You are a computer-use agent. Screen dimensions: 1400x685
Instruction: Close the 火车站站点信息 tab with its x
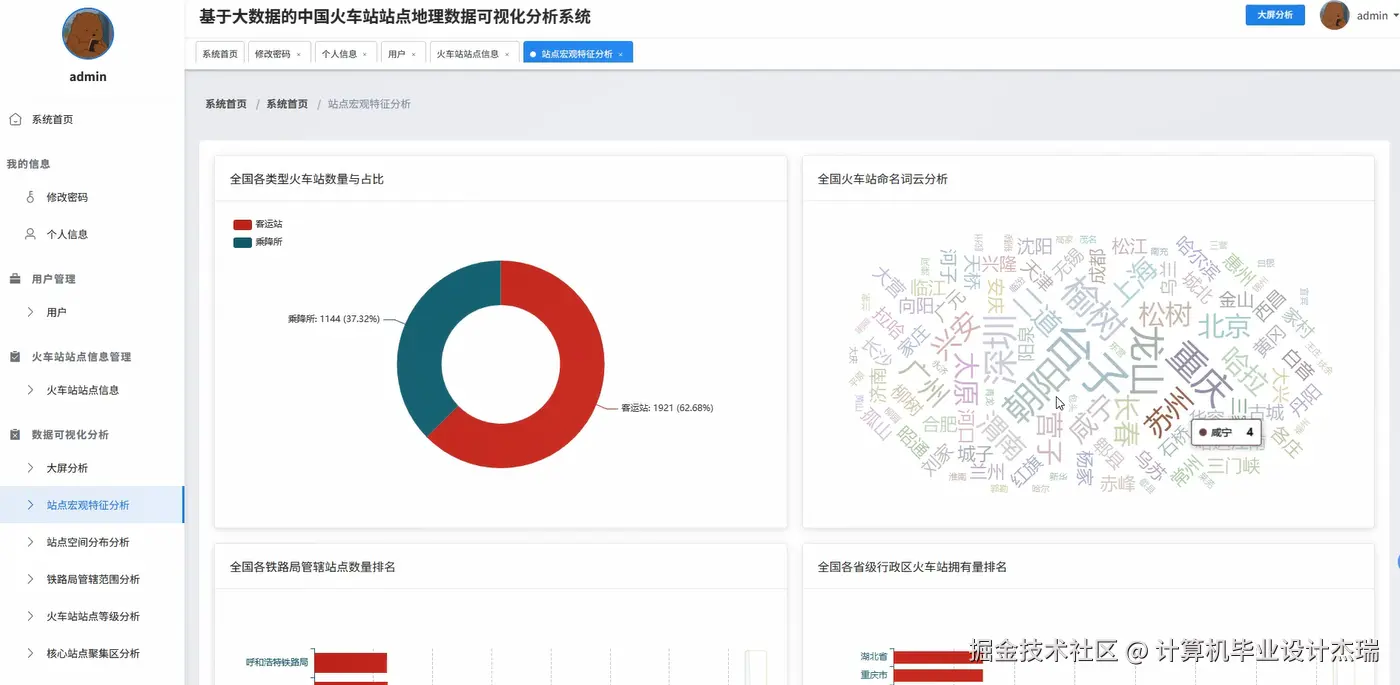[507, 54]
